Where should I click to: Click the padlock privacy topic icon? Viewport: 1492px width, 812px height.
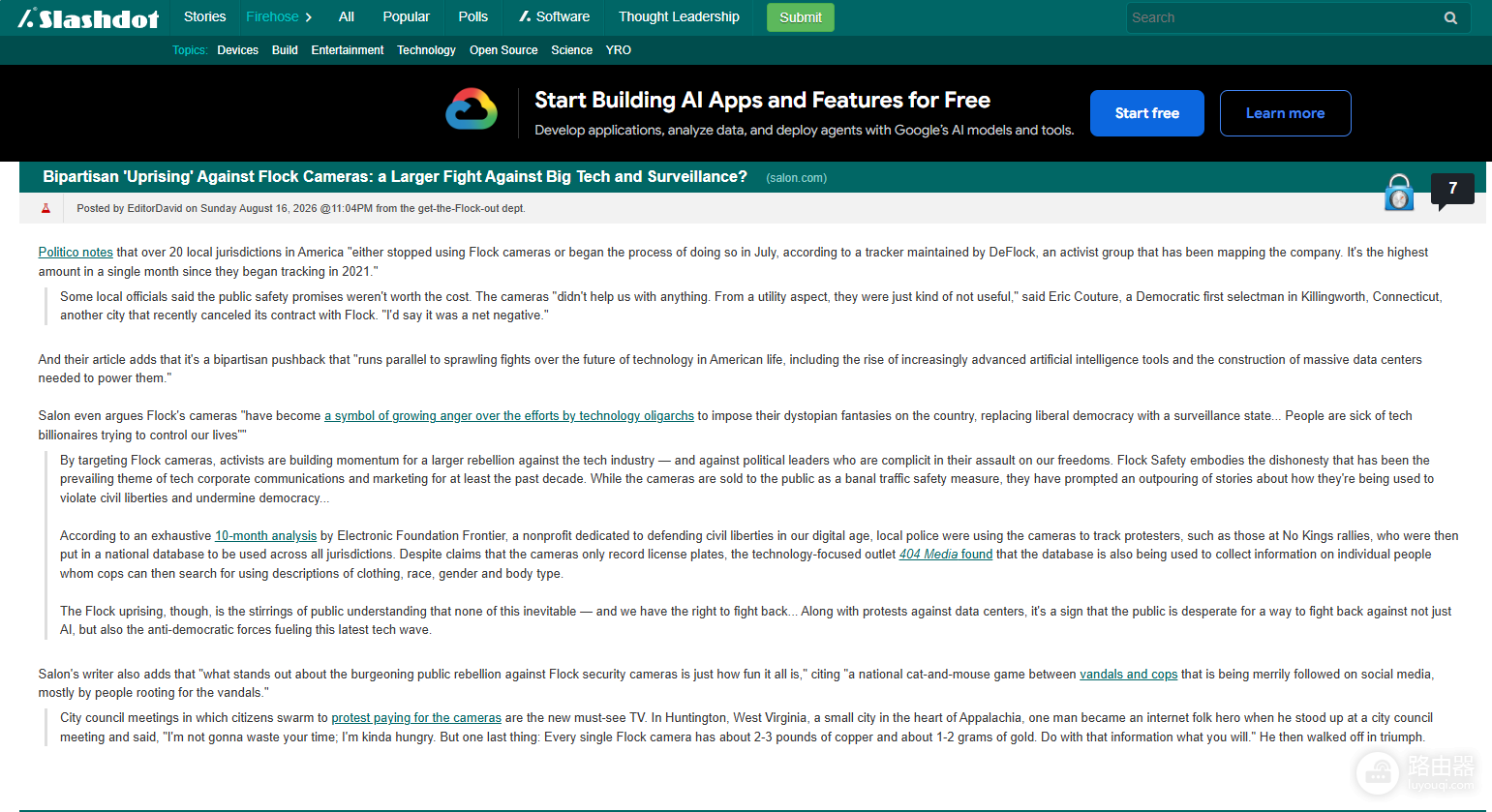(x=1399, y=193)
